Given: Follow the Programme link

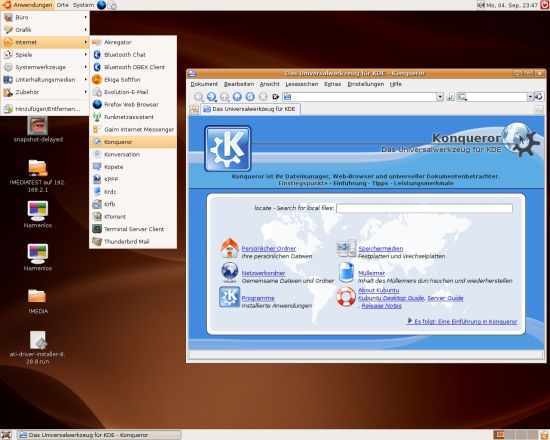Looking at the screenshot, I should [258, 298].
